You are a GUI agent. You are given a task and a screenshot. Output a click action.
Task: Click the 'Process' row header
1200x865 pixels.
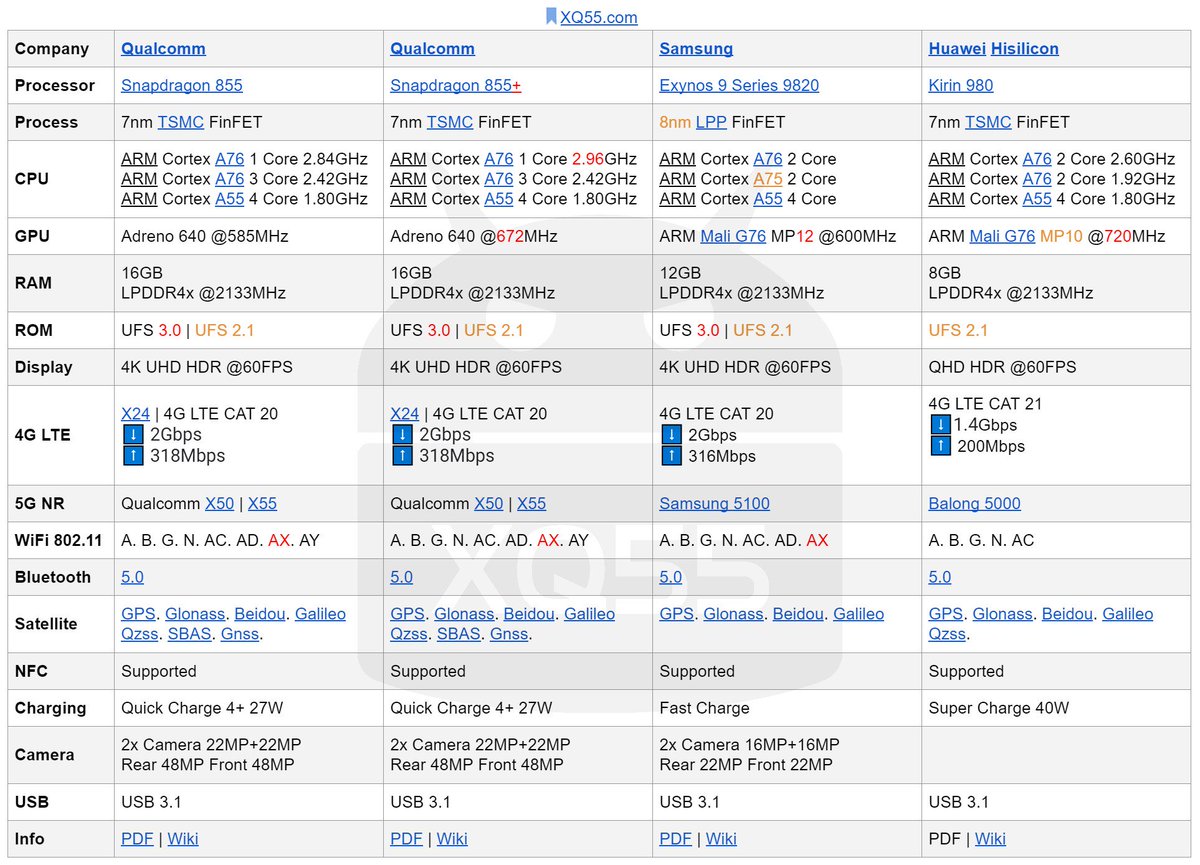click(46, 122)
